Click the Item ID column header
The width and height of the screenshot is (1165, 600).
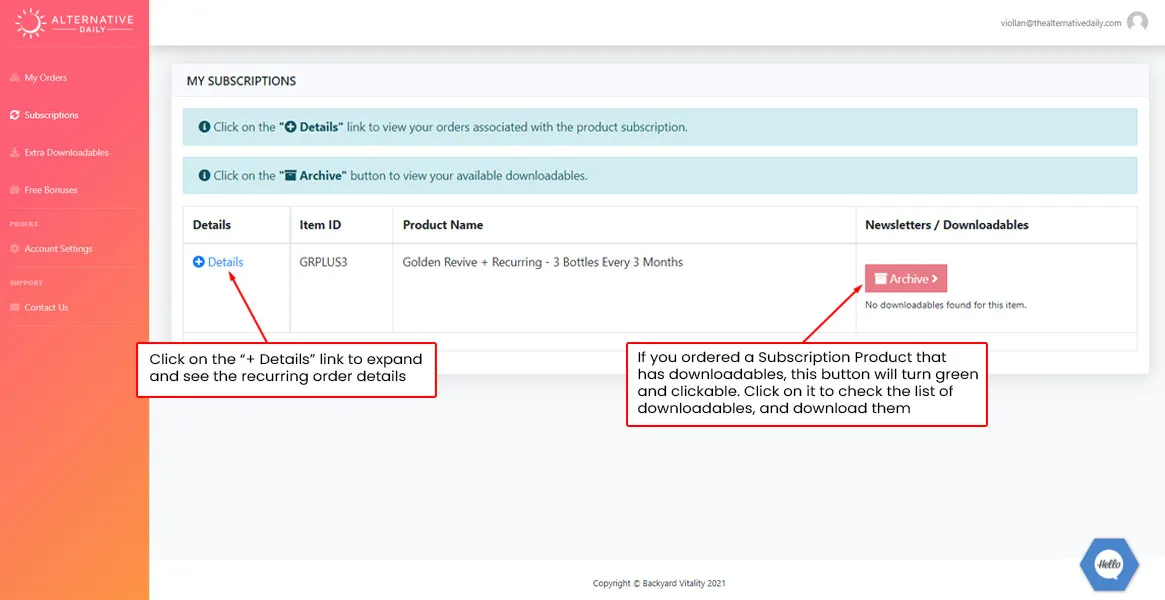(320, 225)
